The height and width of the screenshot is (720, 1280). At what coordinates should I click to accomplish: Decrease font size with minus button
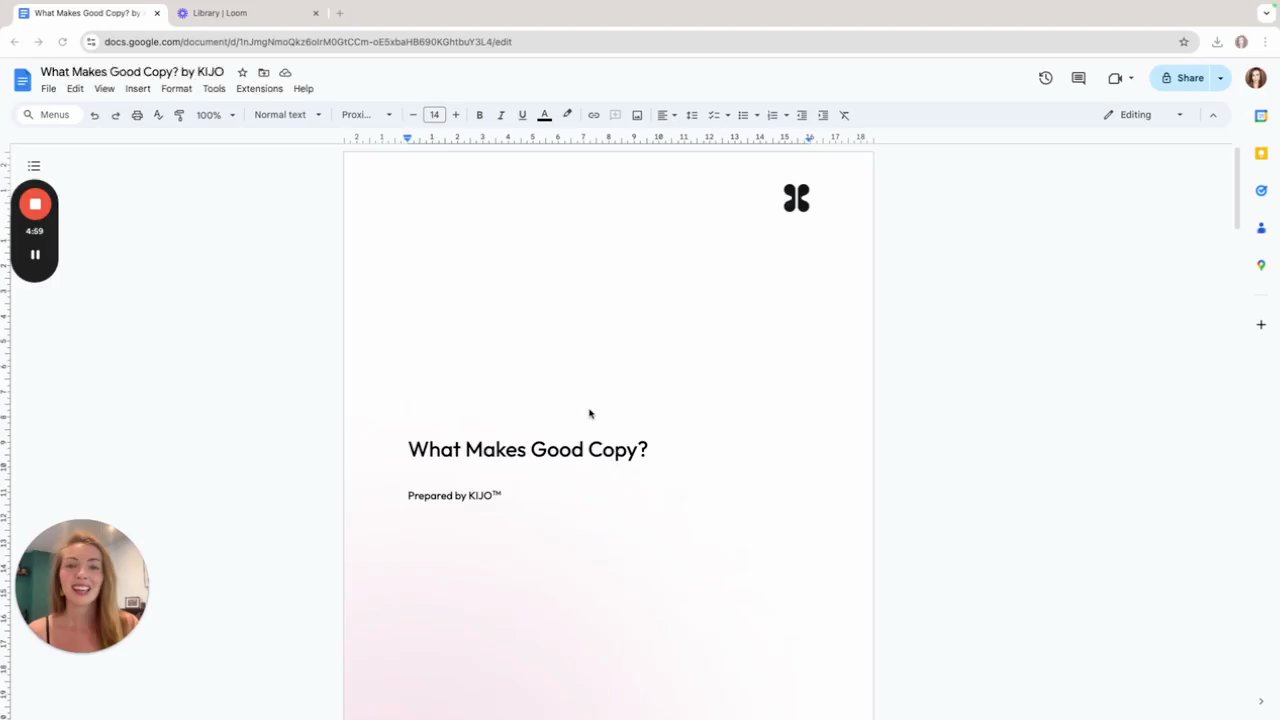[x=413, y=115]
